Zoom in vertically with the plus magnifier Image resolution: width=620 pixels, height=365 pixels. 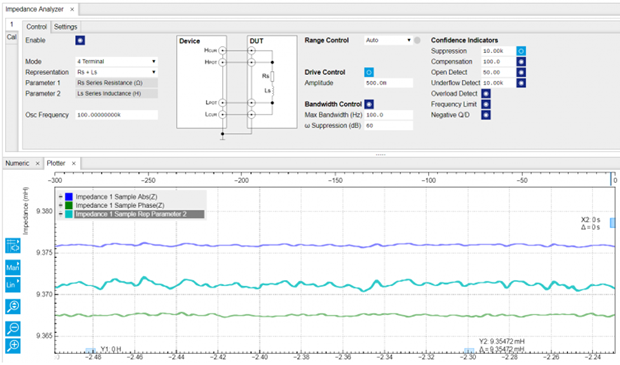coord(13,346)
